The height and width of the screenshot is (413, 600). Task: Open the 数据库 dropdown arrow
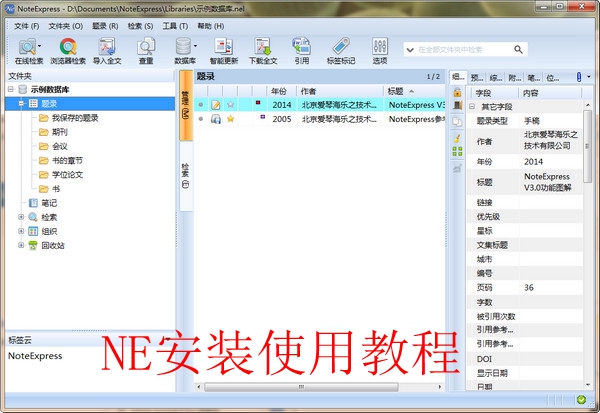(195, 46)
